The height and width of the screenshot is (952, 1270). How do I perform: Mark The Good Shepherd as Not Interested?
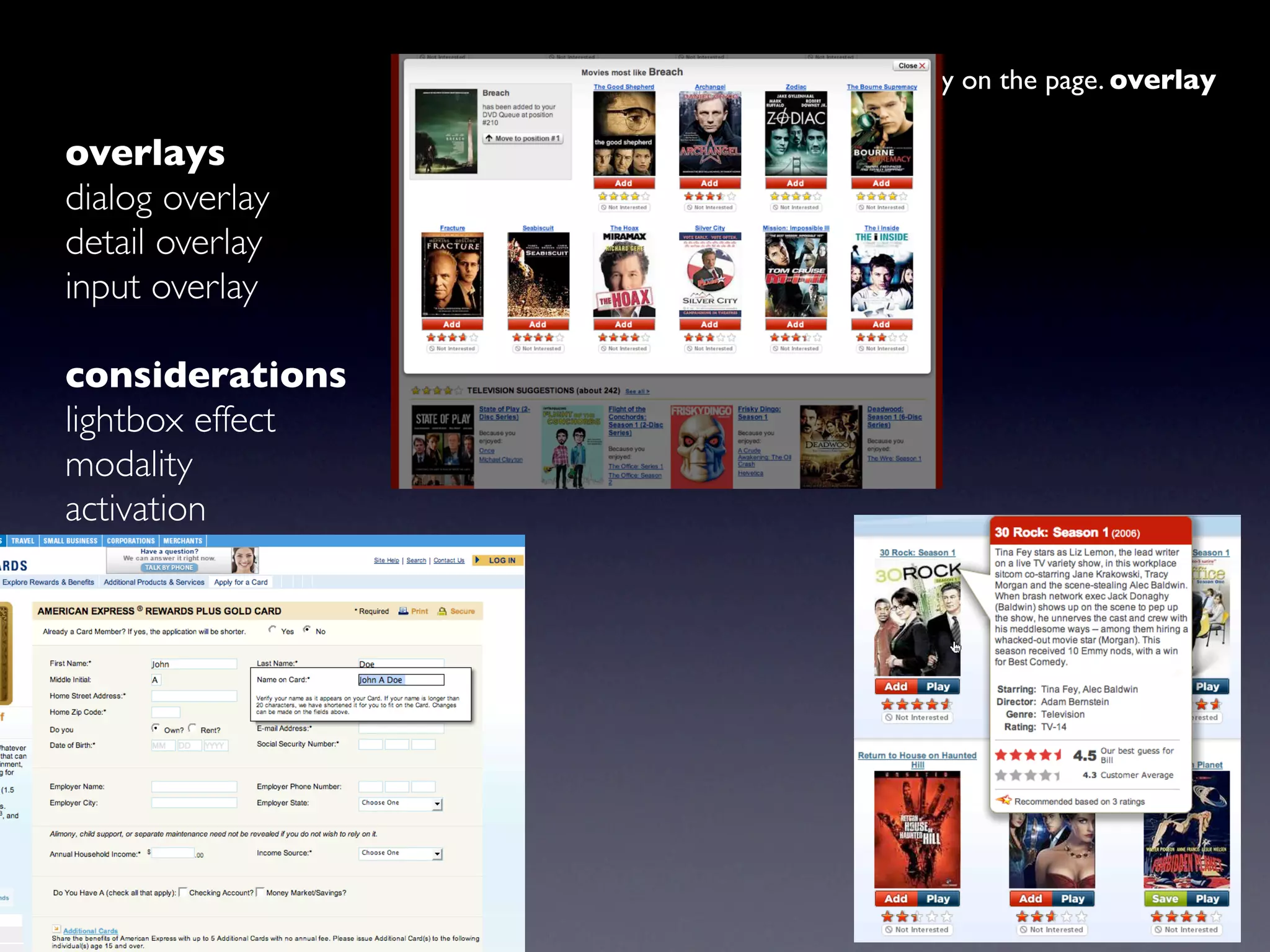[x=623, y=208]
